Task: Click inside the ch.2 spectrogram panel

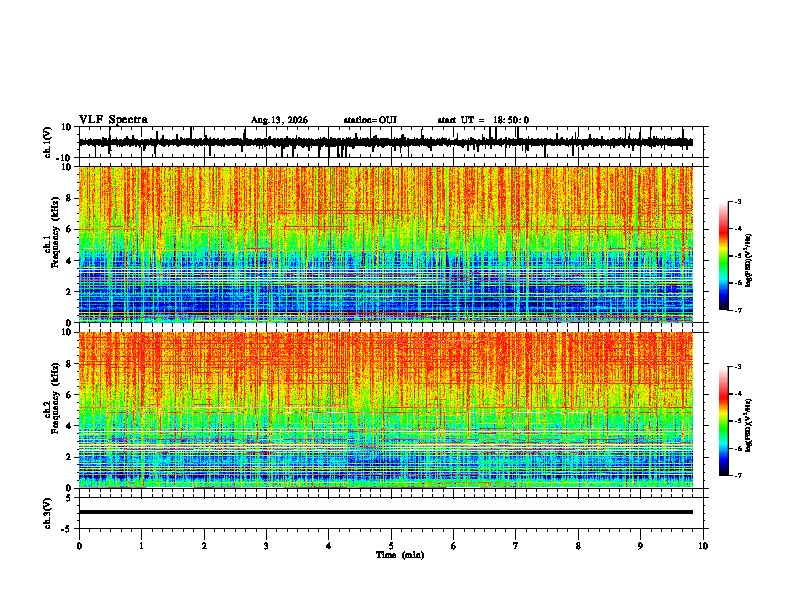Action: tap(386, 410)
